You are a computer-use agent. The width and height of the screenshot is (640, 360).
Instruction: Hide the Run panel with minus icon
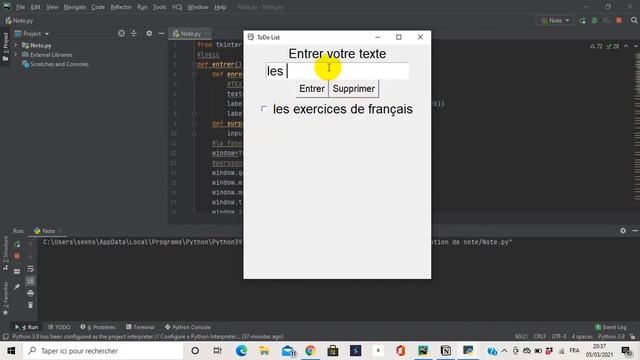click(635, 231)
